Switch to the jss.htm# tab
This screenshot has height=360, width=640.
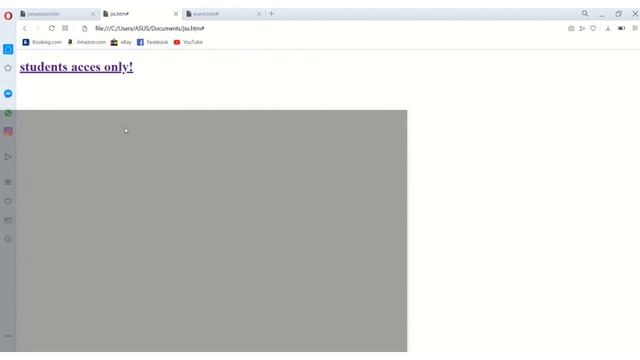coord(140,14)
